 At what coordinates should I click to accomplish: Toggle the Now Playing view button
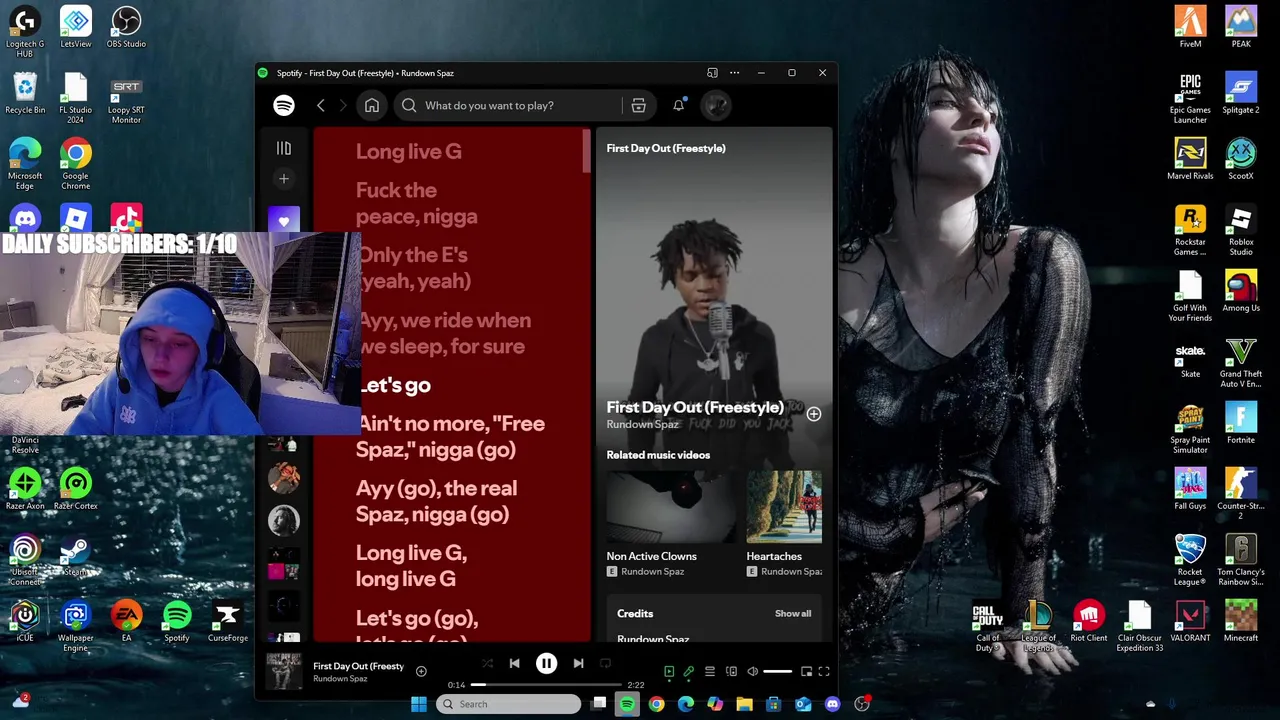pyautogui.click(x=669, y=672)
